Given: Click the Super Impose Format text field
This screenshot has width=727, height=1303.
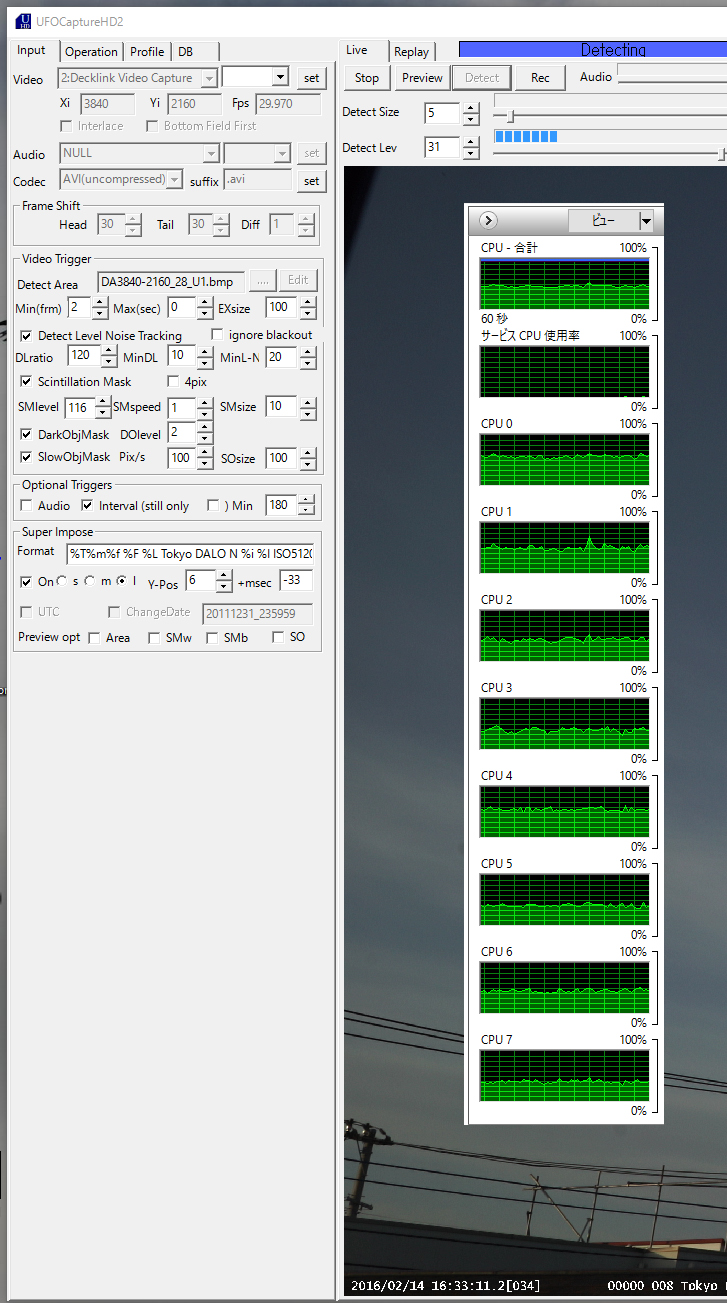Looking at the screenshot, I should [x=190, y=553].
